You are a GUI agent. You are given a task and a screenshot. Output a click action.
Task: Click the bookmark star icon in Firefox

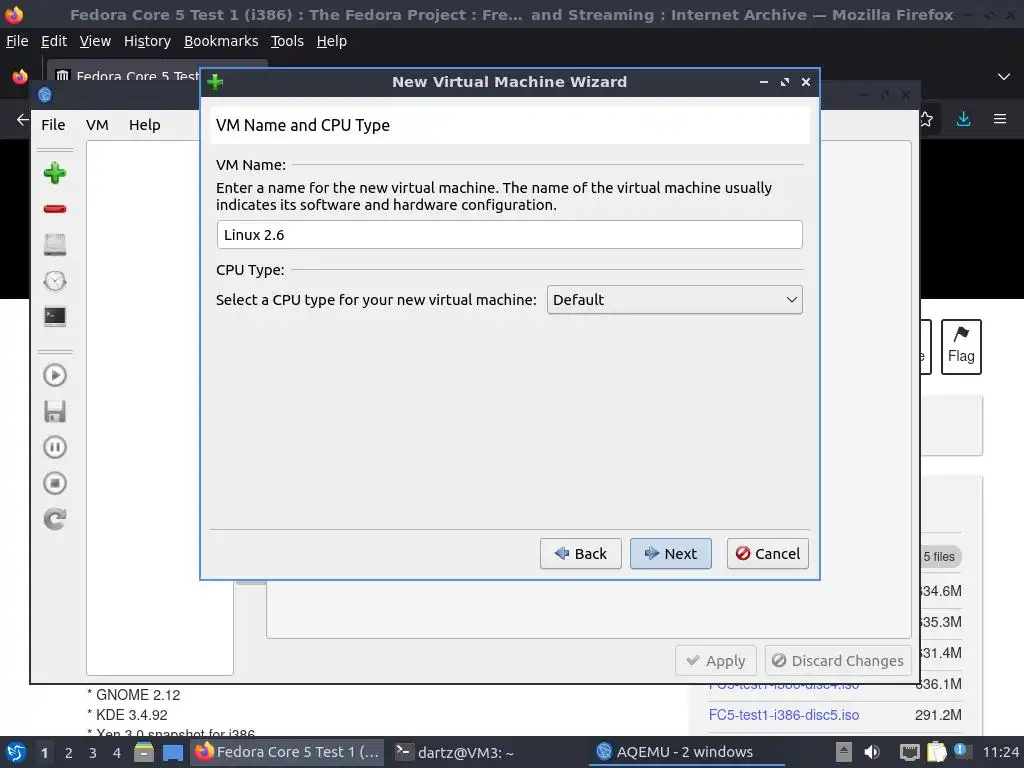pos(926,119)
